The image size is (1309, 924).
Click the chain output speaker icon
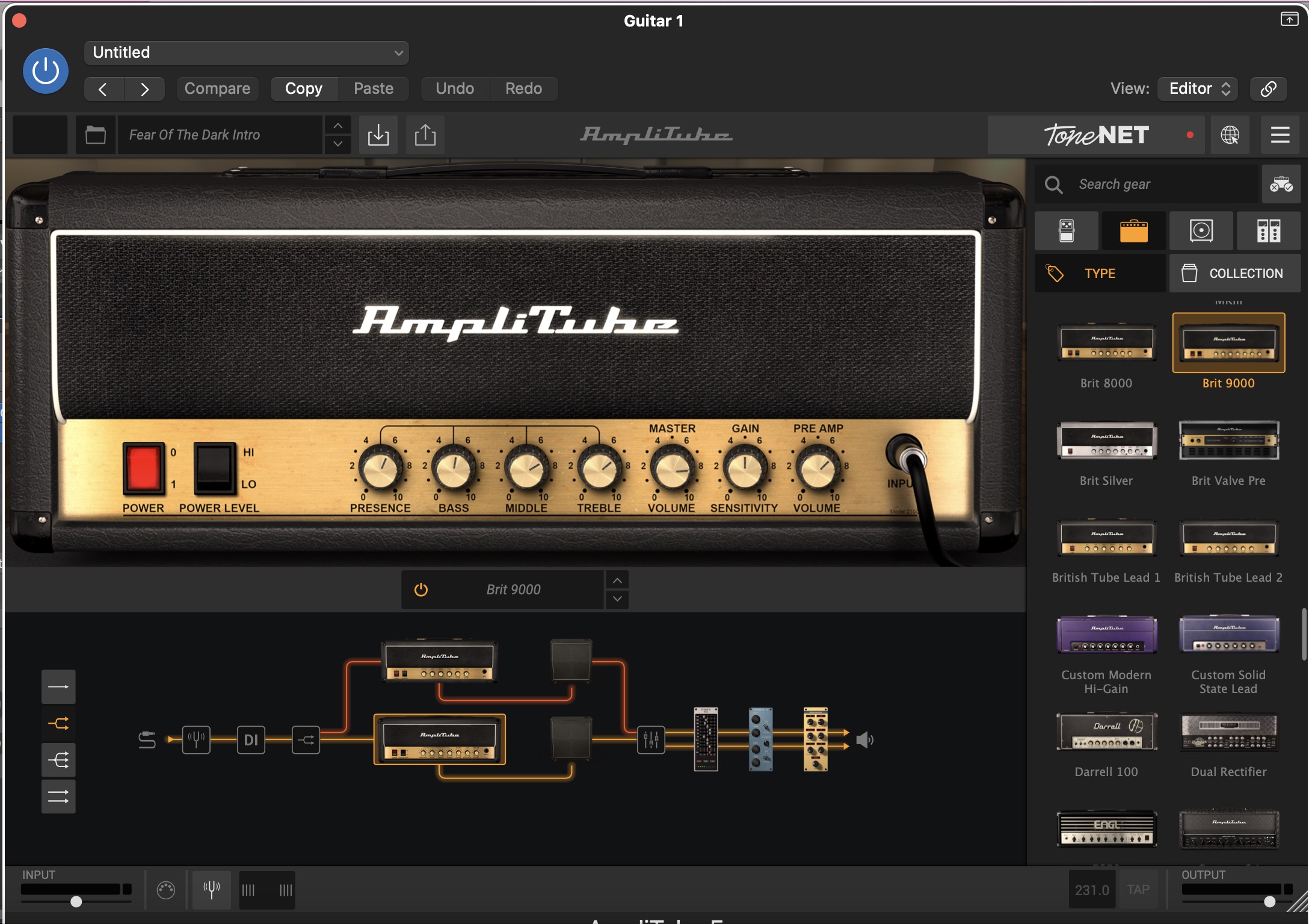864,739
